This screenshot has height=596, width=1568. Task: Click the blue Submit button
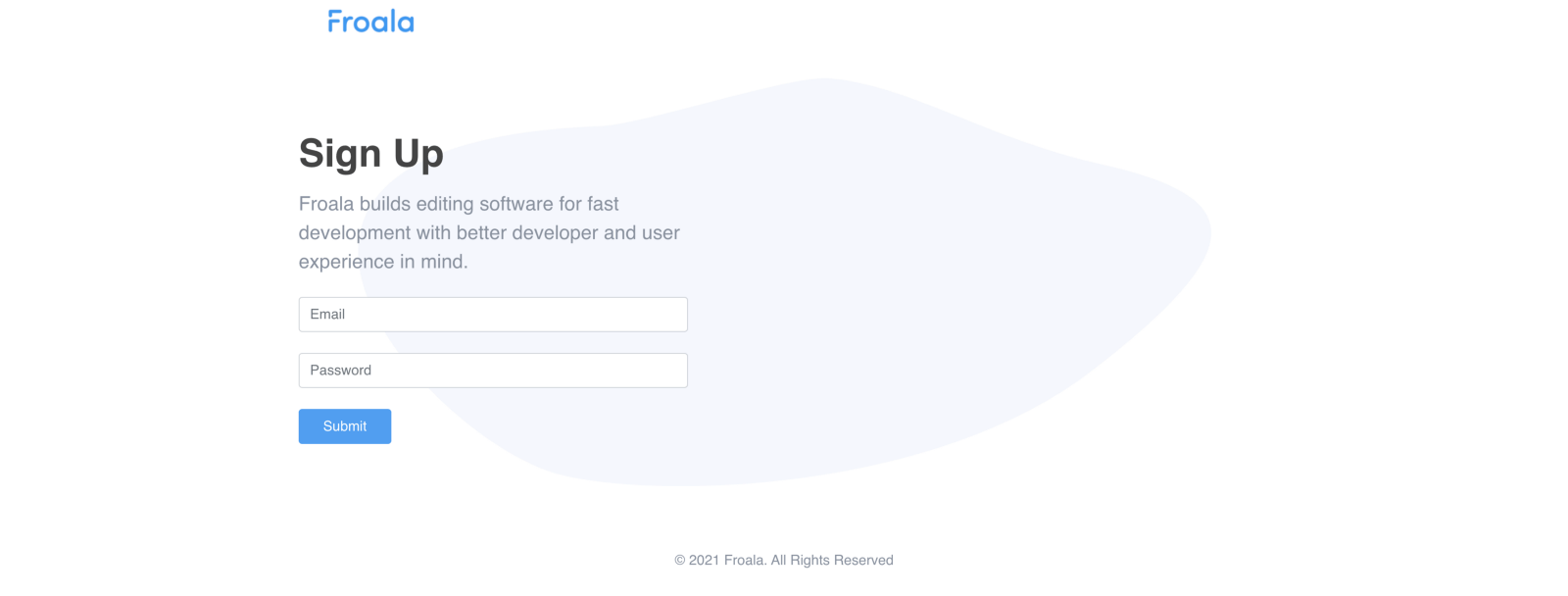[345, 426]
